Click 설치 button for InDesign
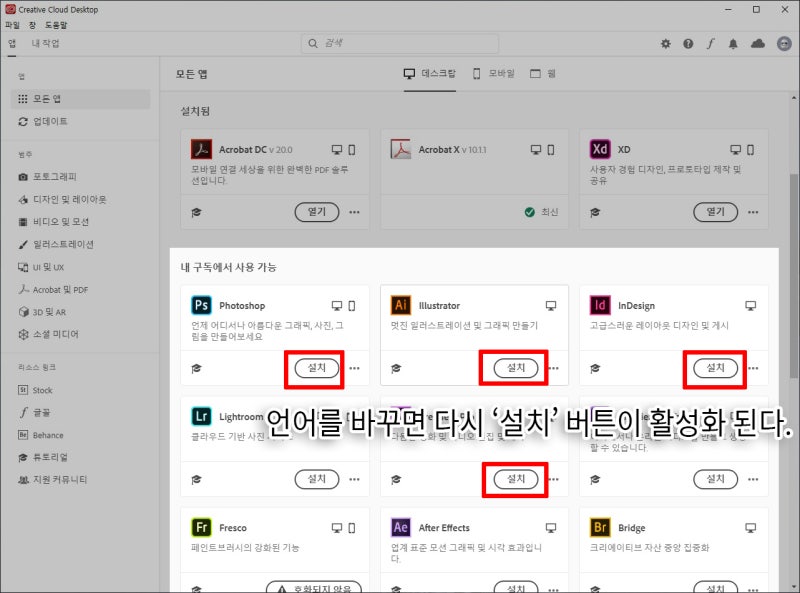 [715, 367]
